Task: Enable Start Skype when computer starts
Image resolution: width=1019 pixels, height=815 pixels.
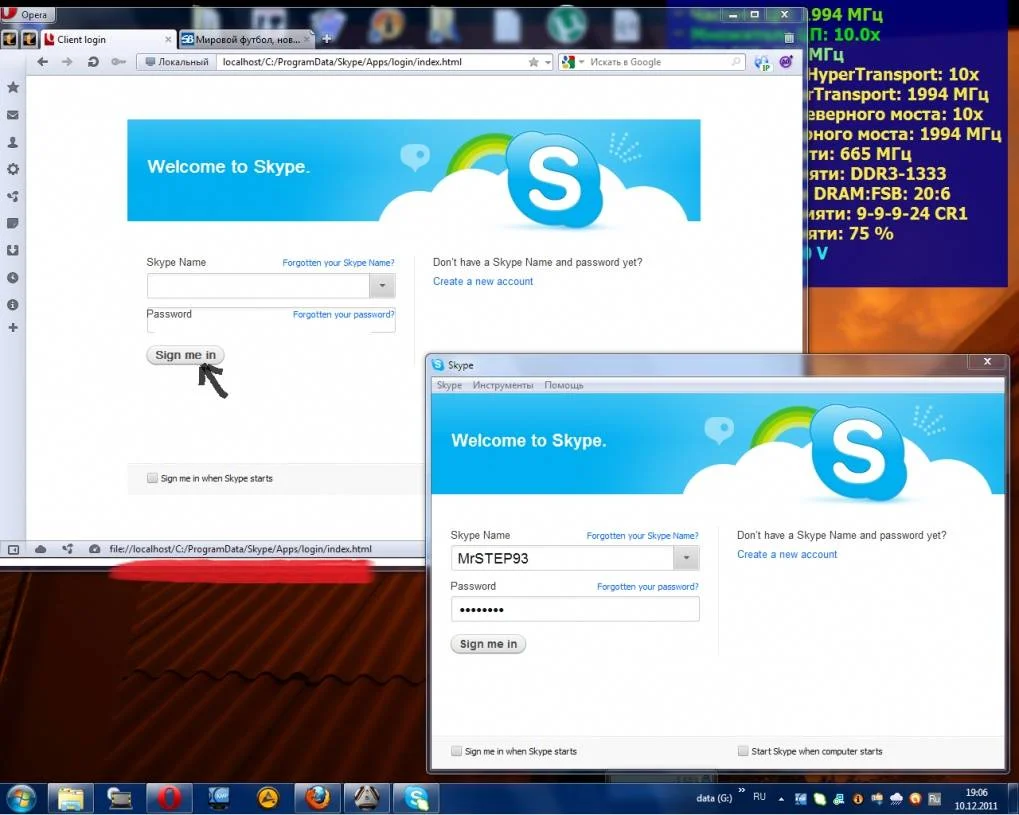Action: (x=743, y=751)
